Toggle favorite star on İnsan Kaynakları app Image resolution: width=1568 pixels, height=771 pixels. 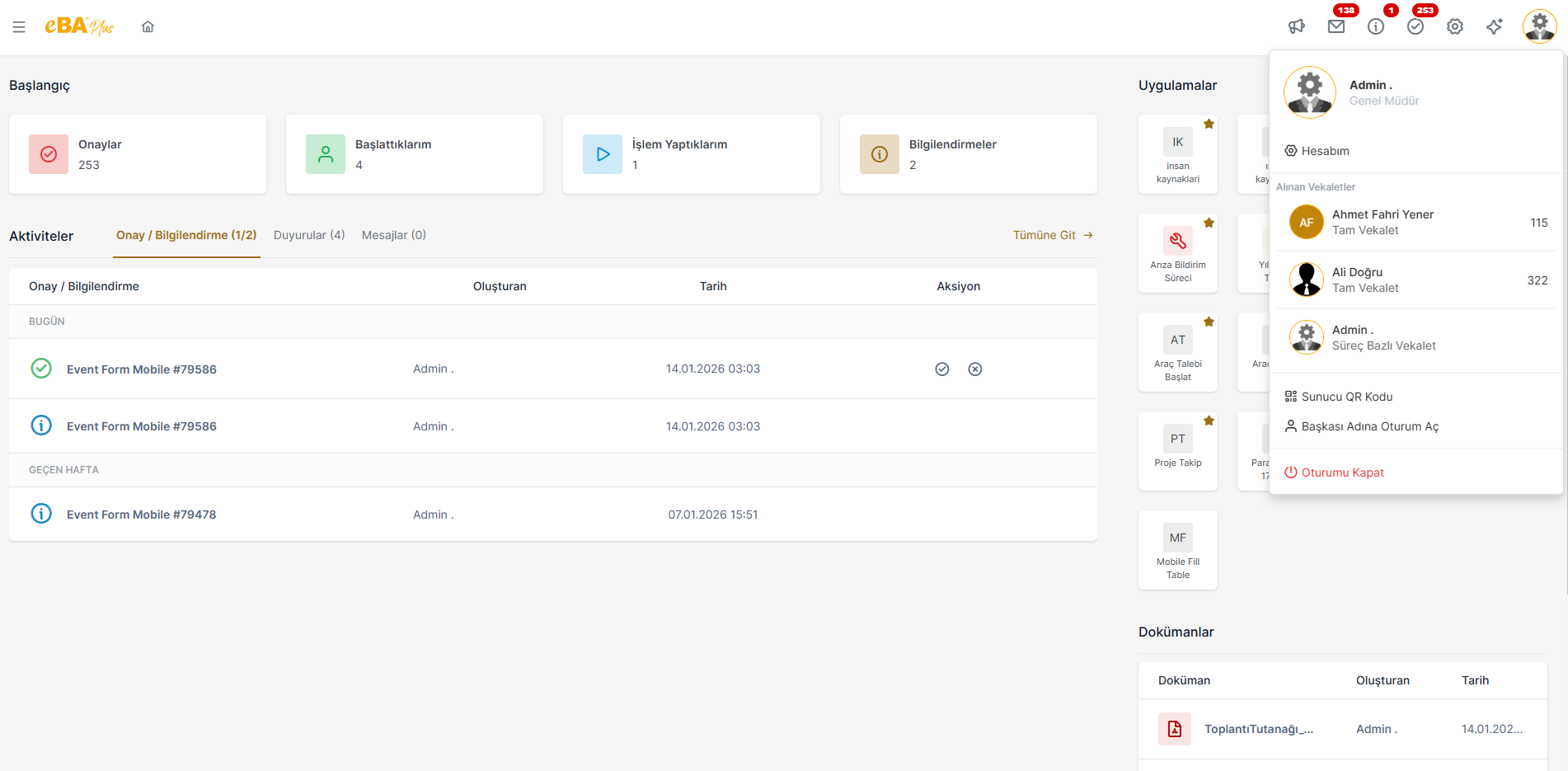(x=1209, y=124)
